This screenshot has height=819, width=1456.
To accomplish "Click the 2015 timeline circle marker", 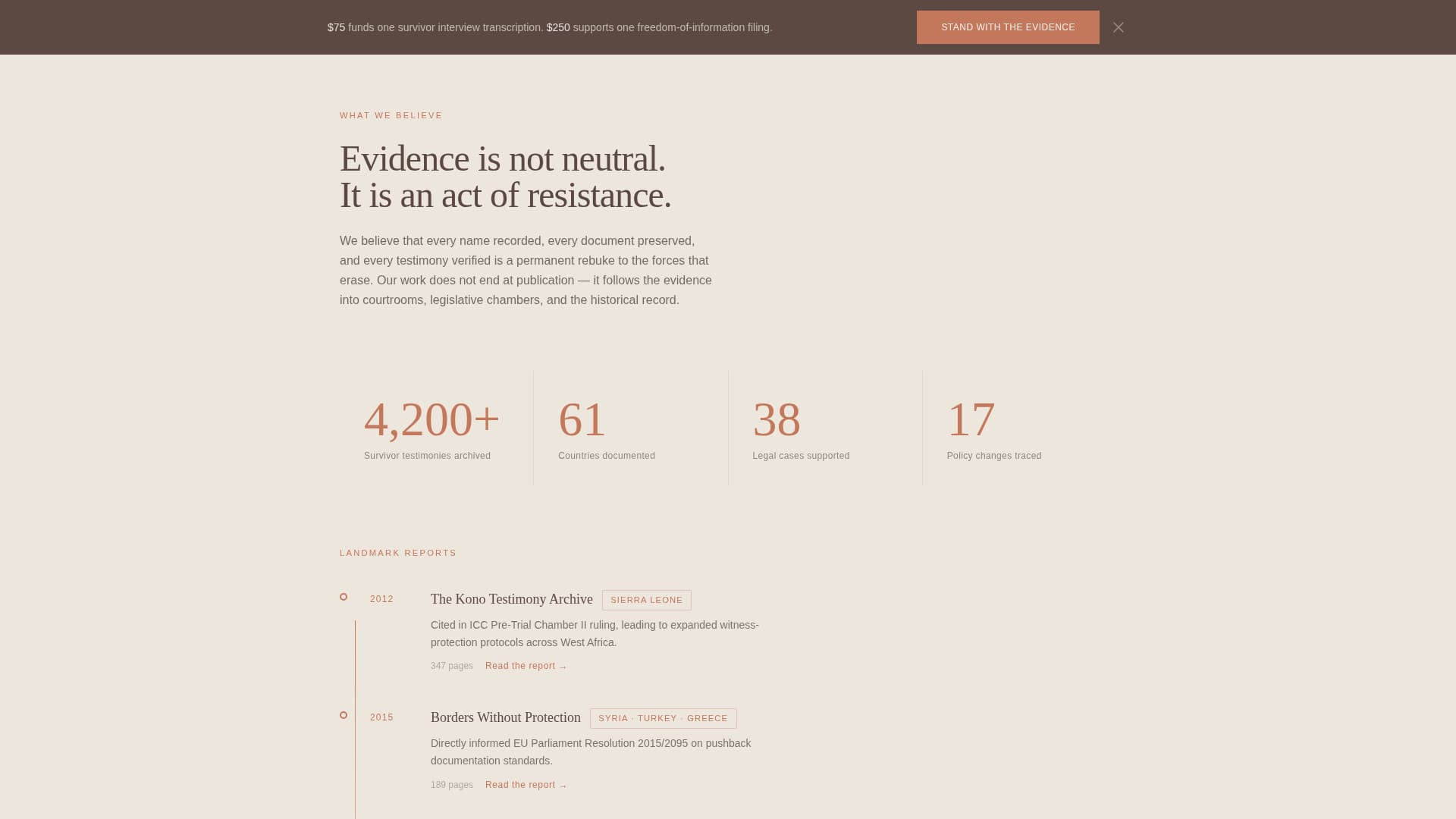I will pos(344,715).
